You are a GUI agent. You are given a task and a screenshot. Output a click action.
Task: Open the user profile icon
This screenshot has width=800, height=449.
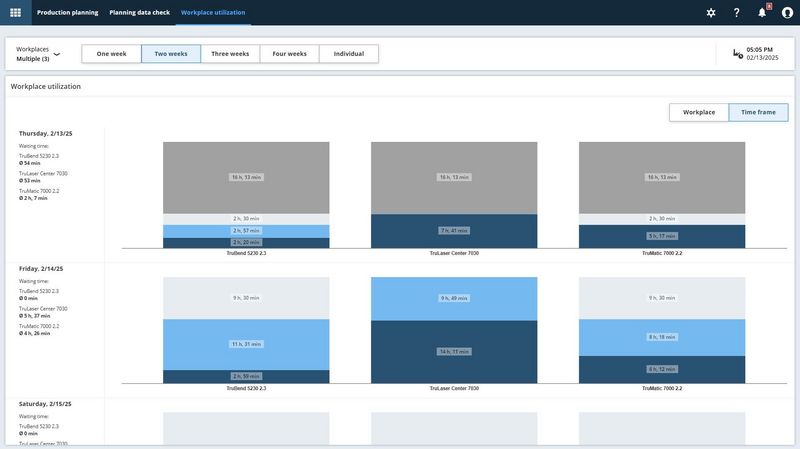(x=787, y=12)
